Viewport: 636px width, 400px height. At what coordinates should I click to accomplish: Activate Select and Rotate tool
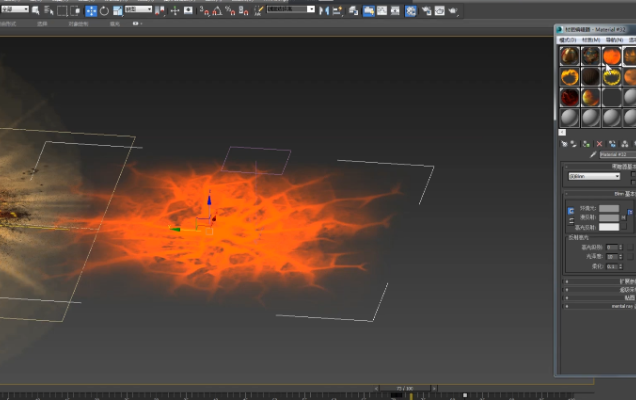104,11
